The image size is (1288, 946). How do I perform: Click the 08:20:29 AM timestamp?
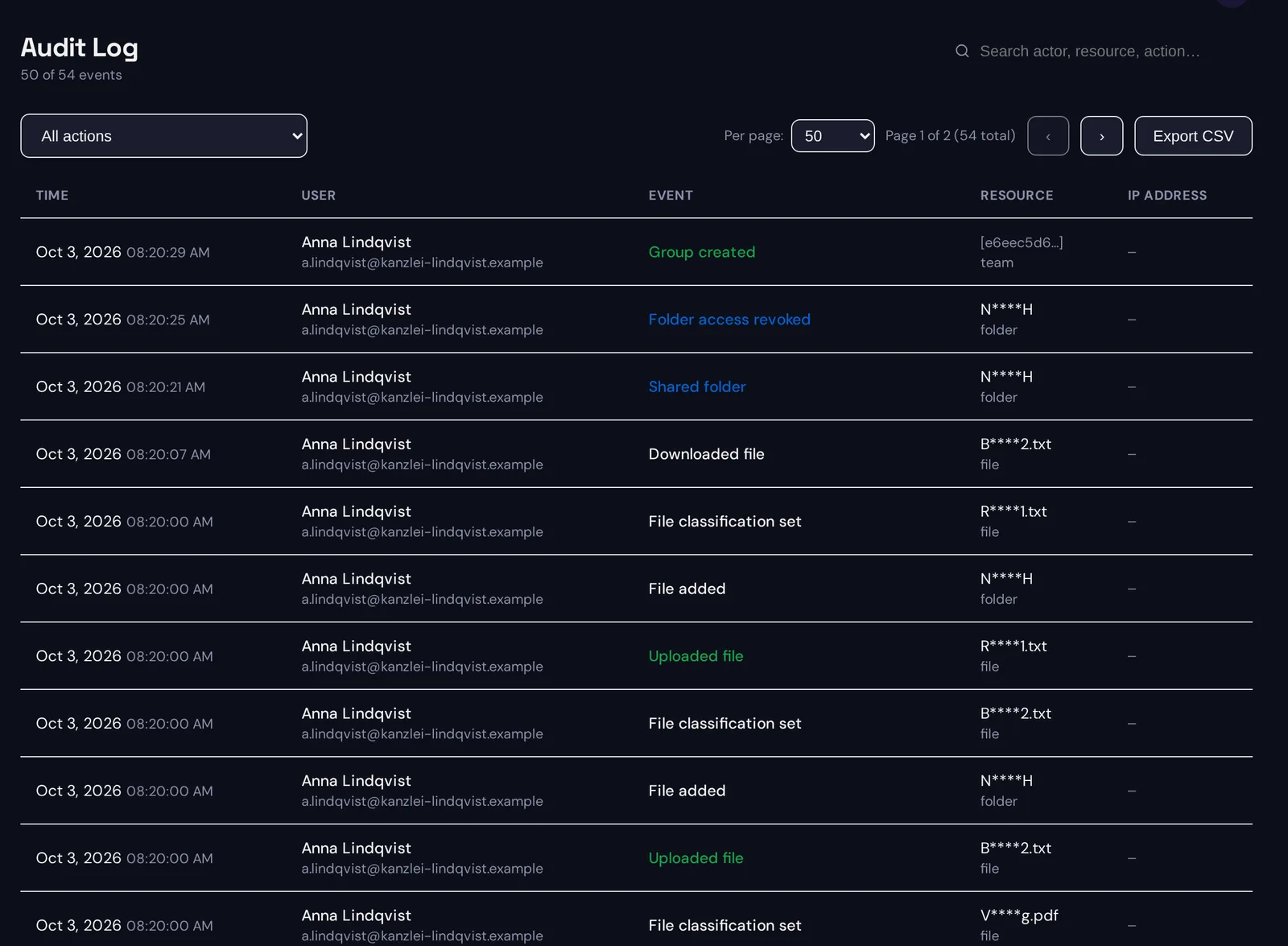[167, 252]
